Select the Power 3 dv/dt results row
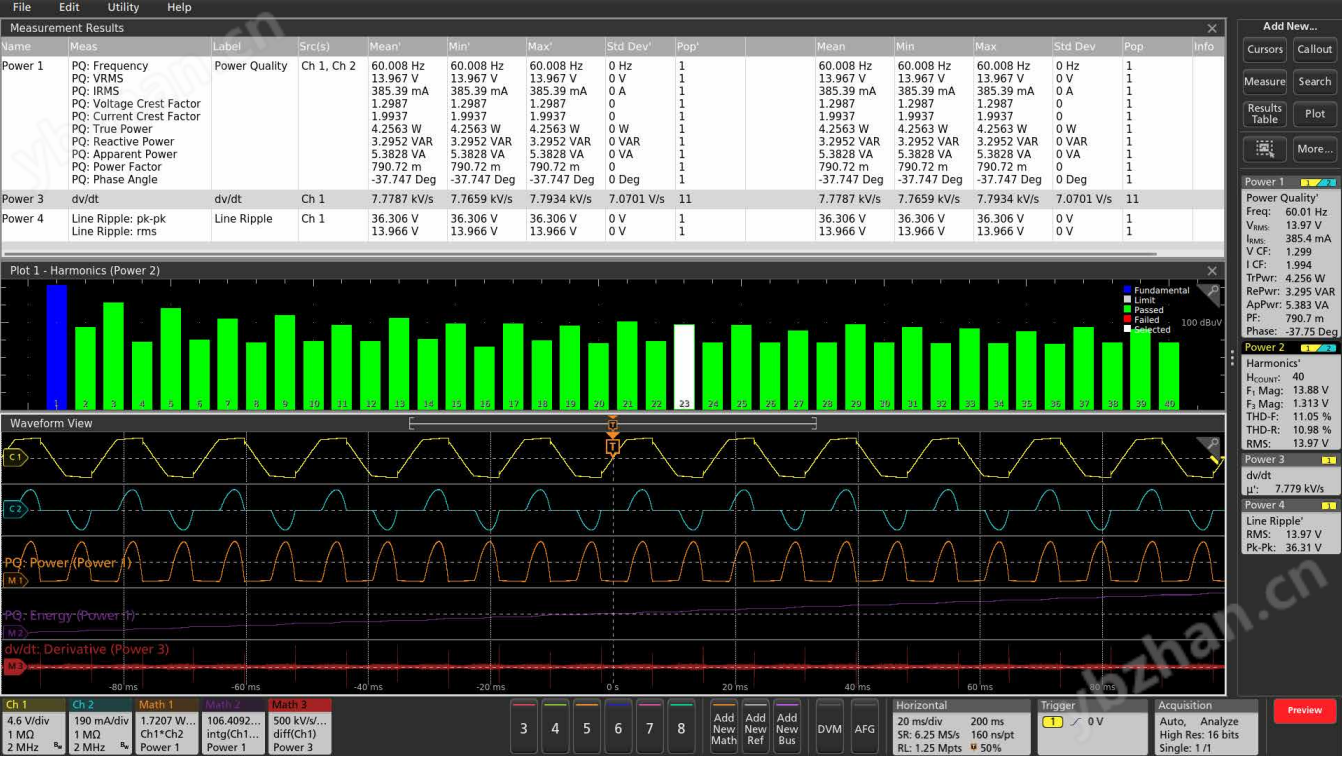The width and height of the screenshot is (1342, 757). (612, 199)
